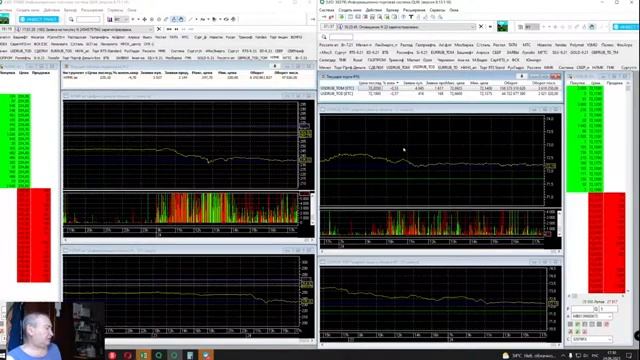Select hand pan tool in left toolbar
This screenshot has height=360, width=640.
181,19
